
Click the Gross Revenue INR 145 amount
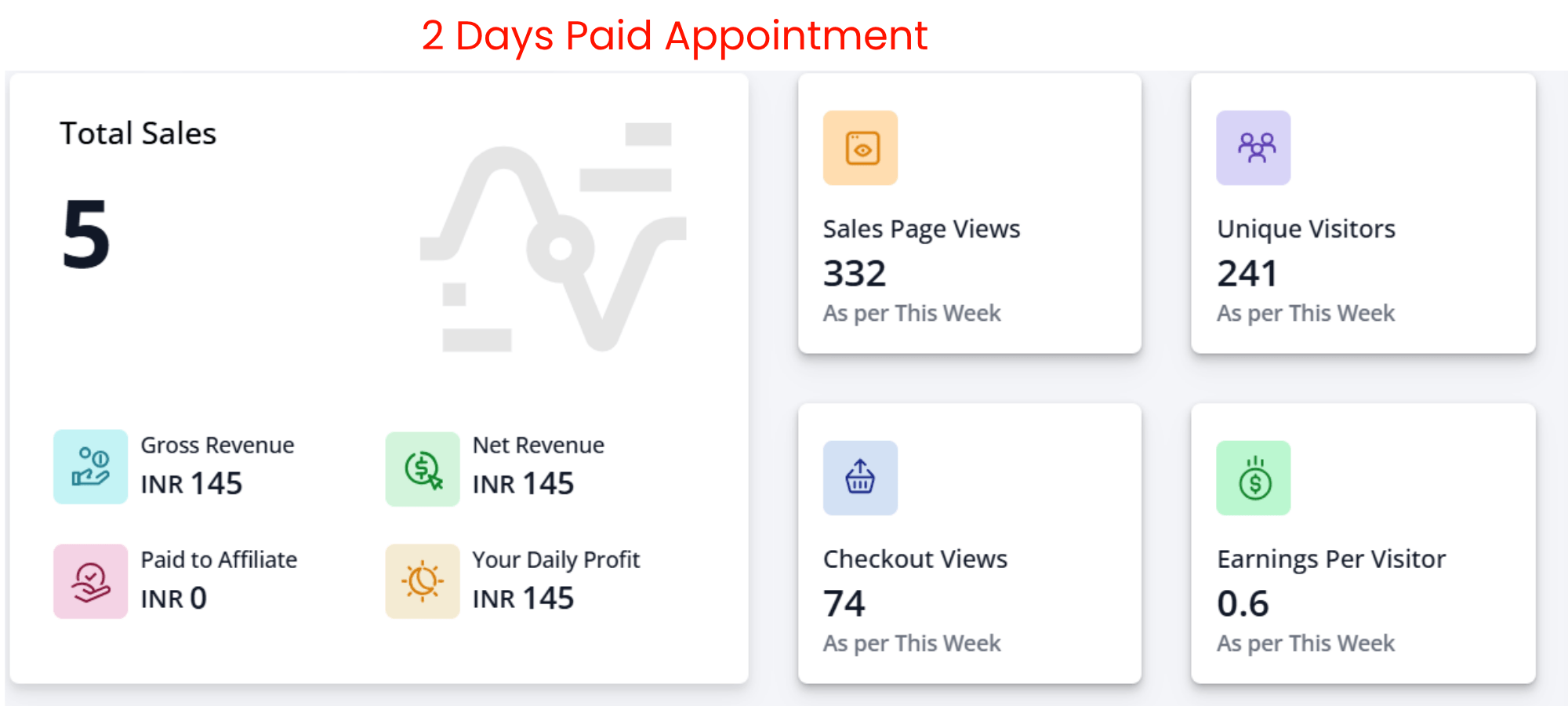click(191, 484)
